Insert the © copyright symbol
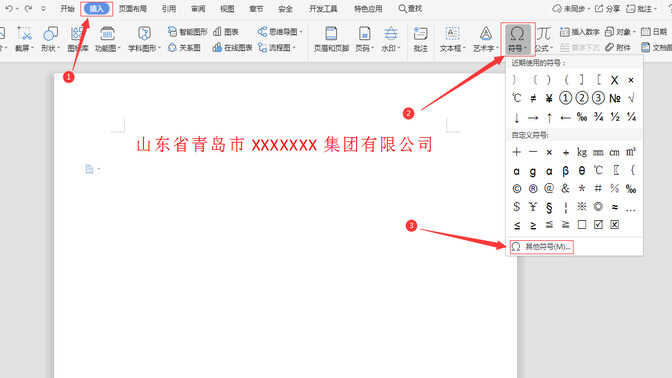Screen dimensions: 672x378 (516, 189)
